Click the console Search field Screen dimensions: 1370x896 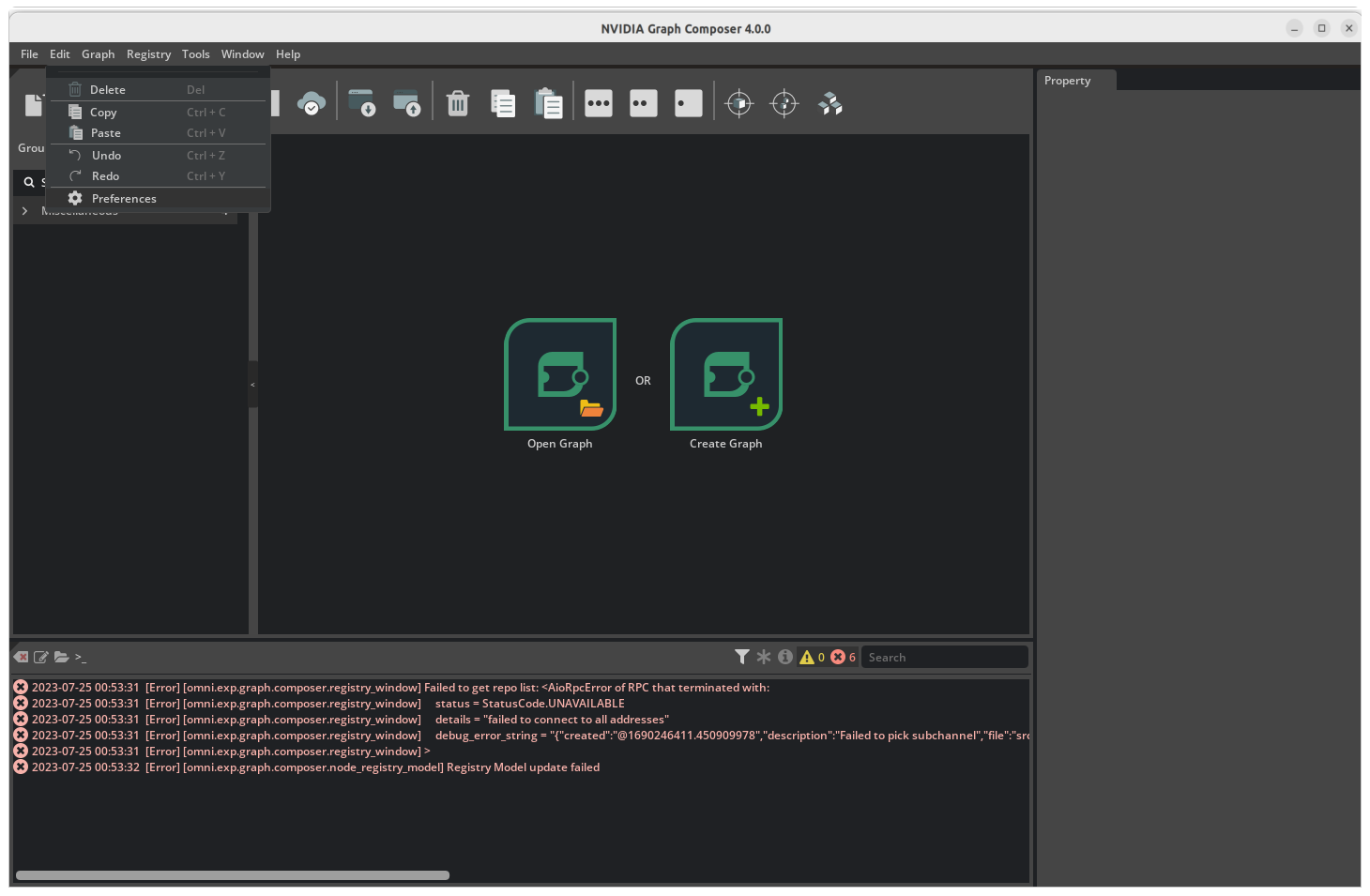(944, 658)
